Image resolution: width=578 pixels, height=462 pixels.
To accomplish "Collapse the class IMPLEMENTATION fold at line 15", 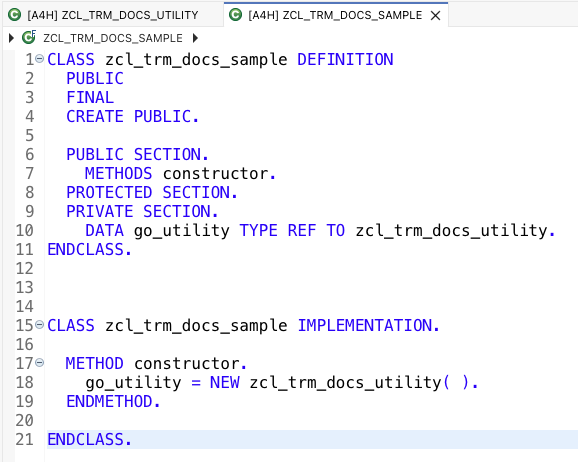I will (39, 325).
